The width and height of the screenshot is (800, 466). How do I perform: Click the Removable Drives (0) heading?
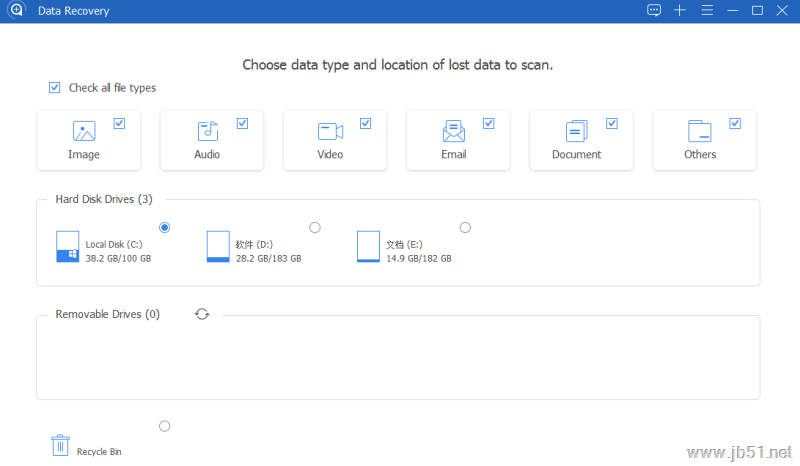coord(108,314)
